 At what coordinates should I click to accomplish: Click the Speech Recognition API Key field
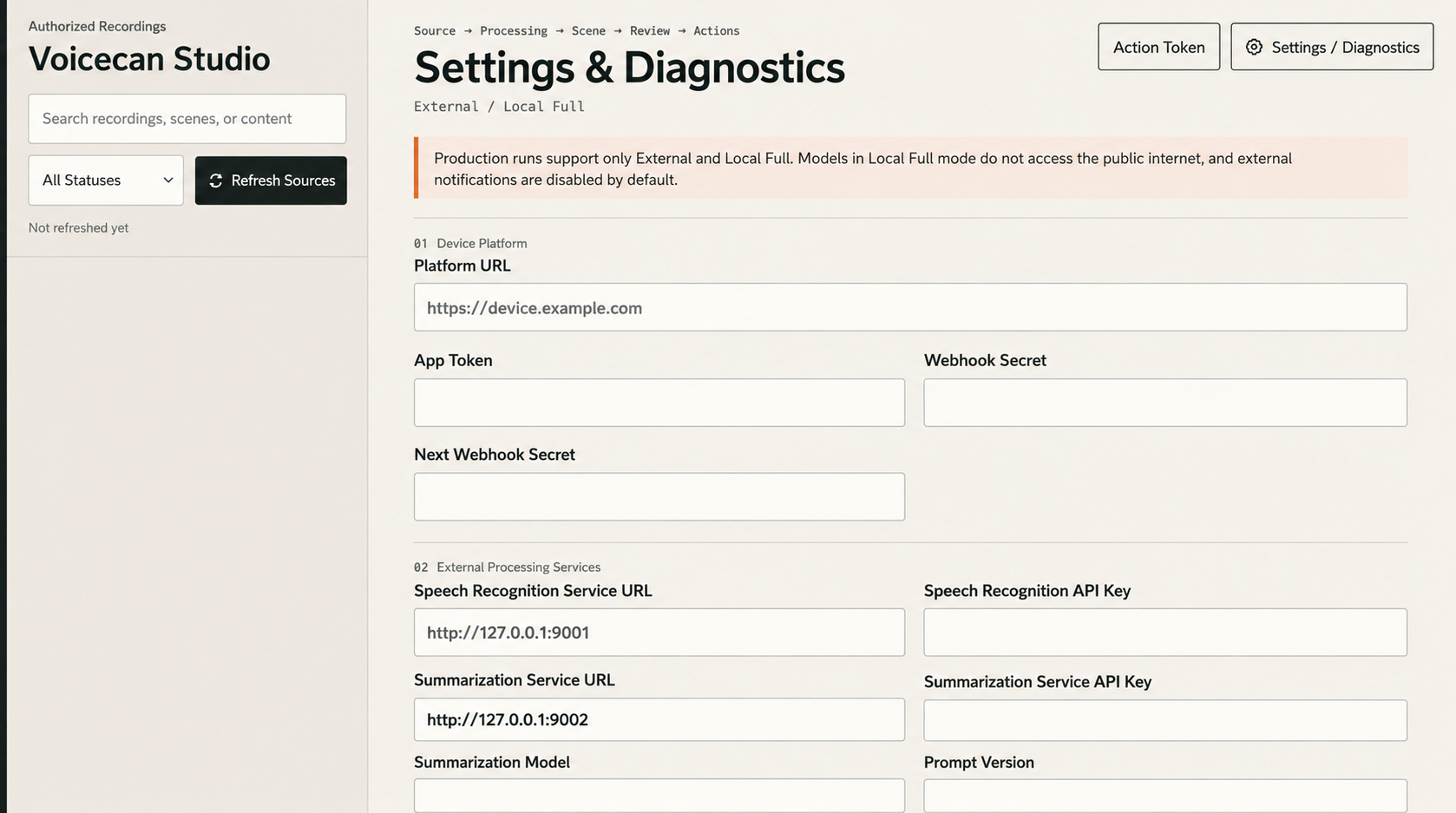tap(1165, 633)
